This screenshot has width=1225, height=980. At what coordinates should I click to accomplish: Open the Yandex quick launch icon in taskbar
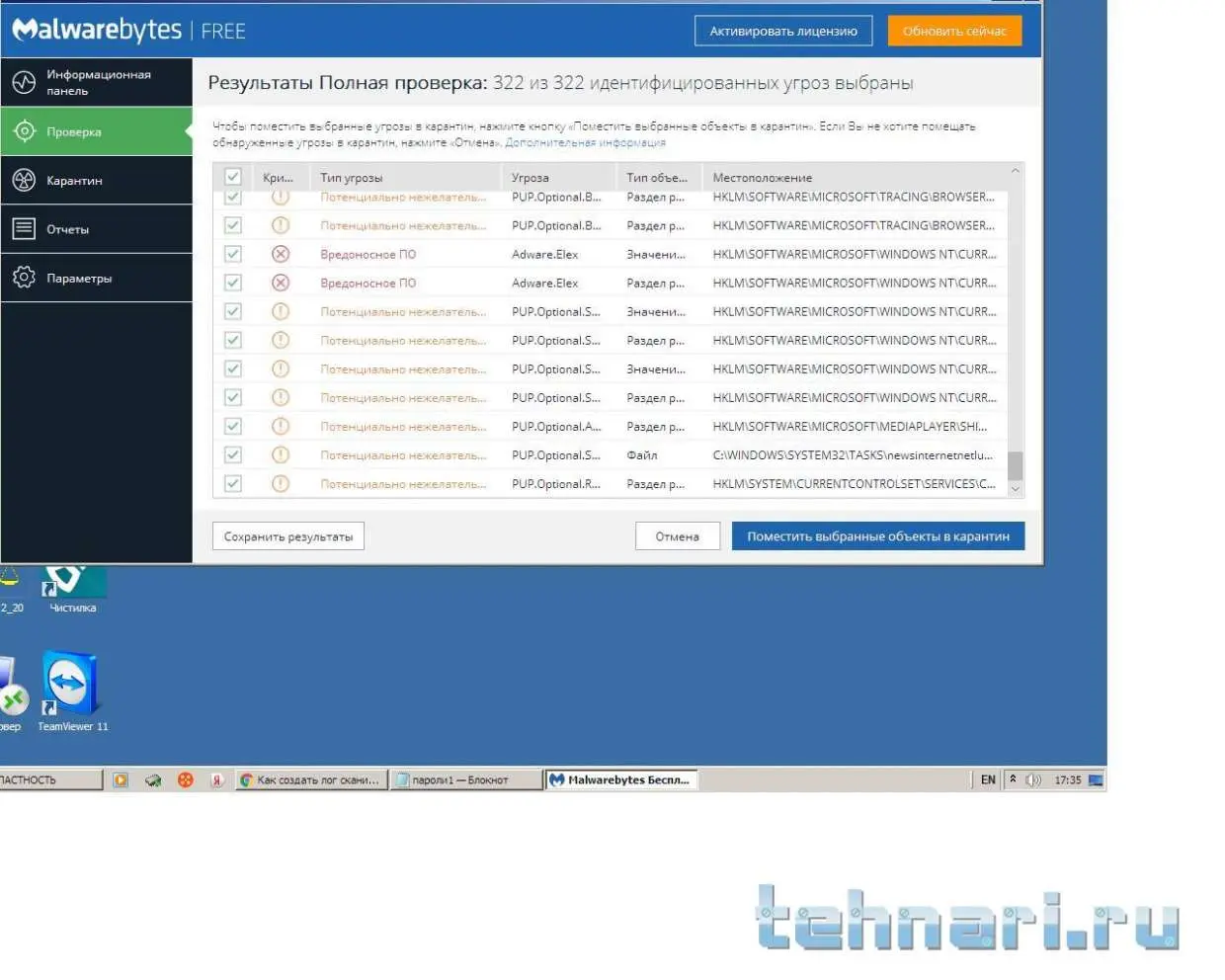click(x=216, y=779)
